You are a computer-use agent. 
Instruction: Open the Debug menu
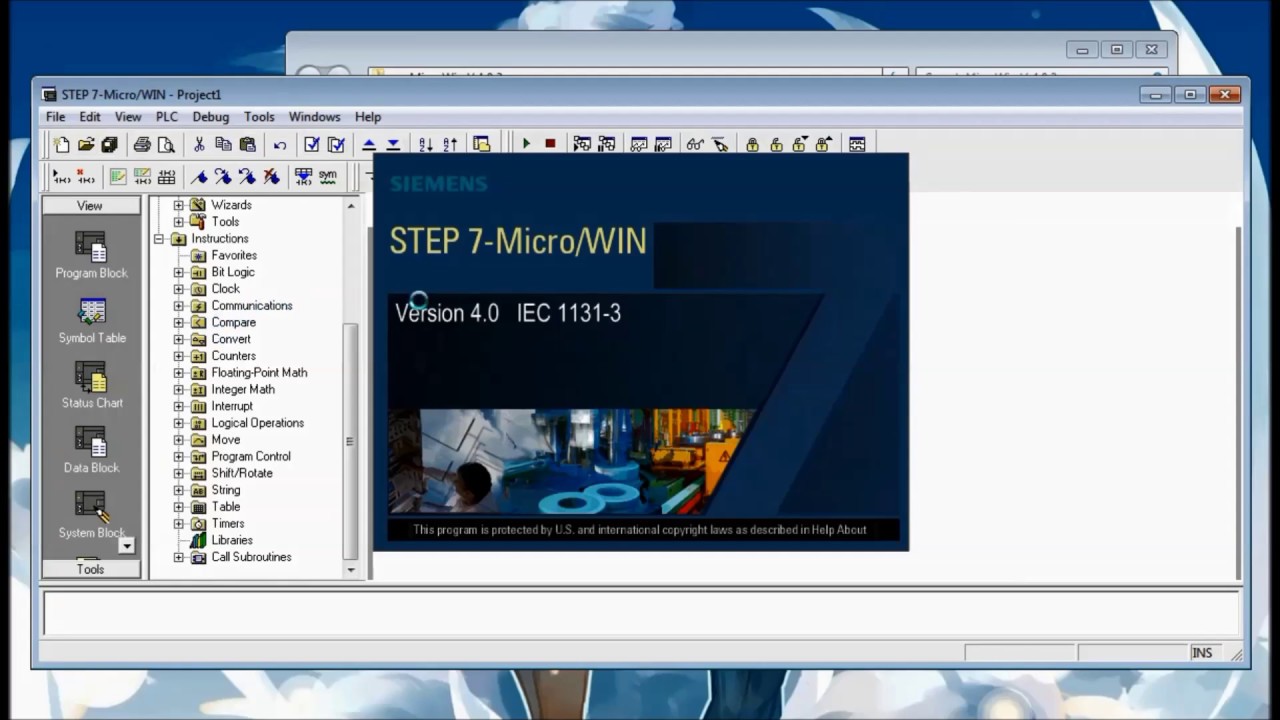211,117
